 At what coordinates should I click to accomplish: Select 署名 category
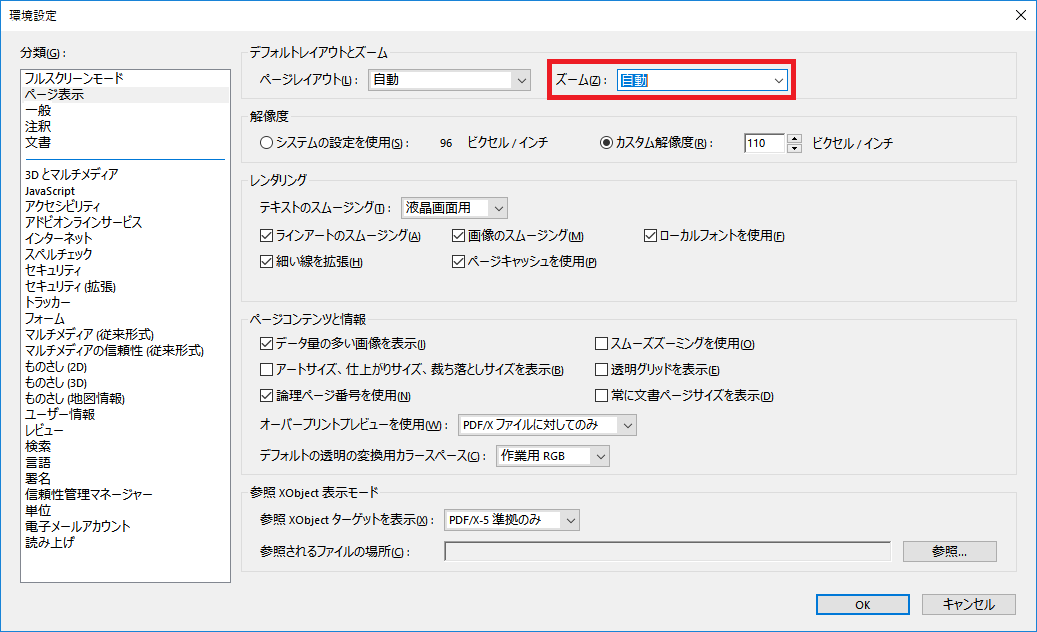(38, 478)
